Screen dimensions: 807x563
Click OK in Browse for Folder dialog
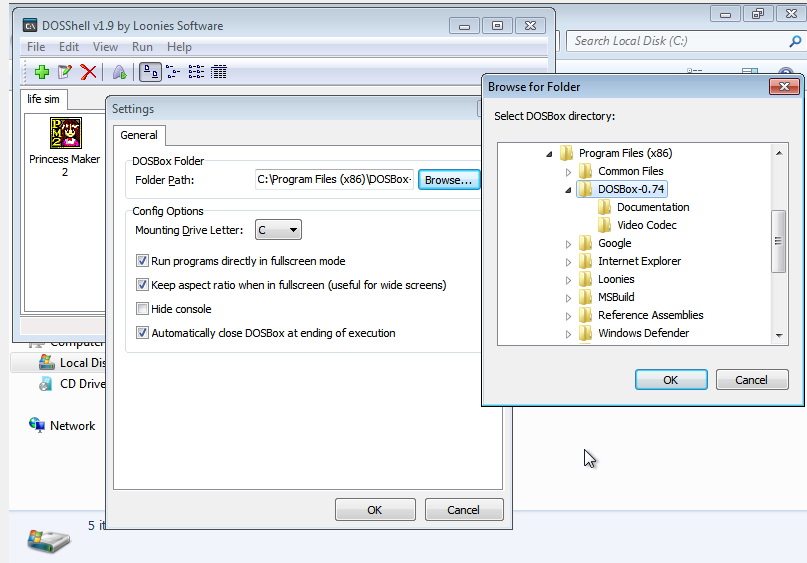[x=671, y=380]
